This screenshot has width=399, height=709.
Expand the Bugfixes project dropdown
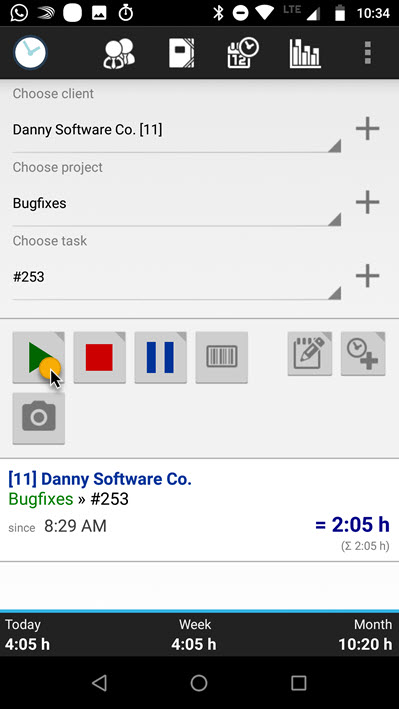tap(176, 204)
